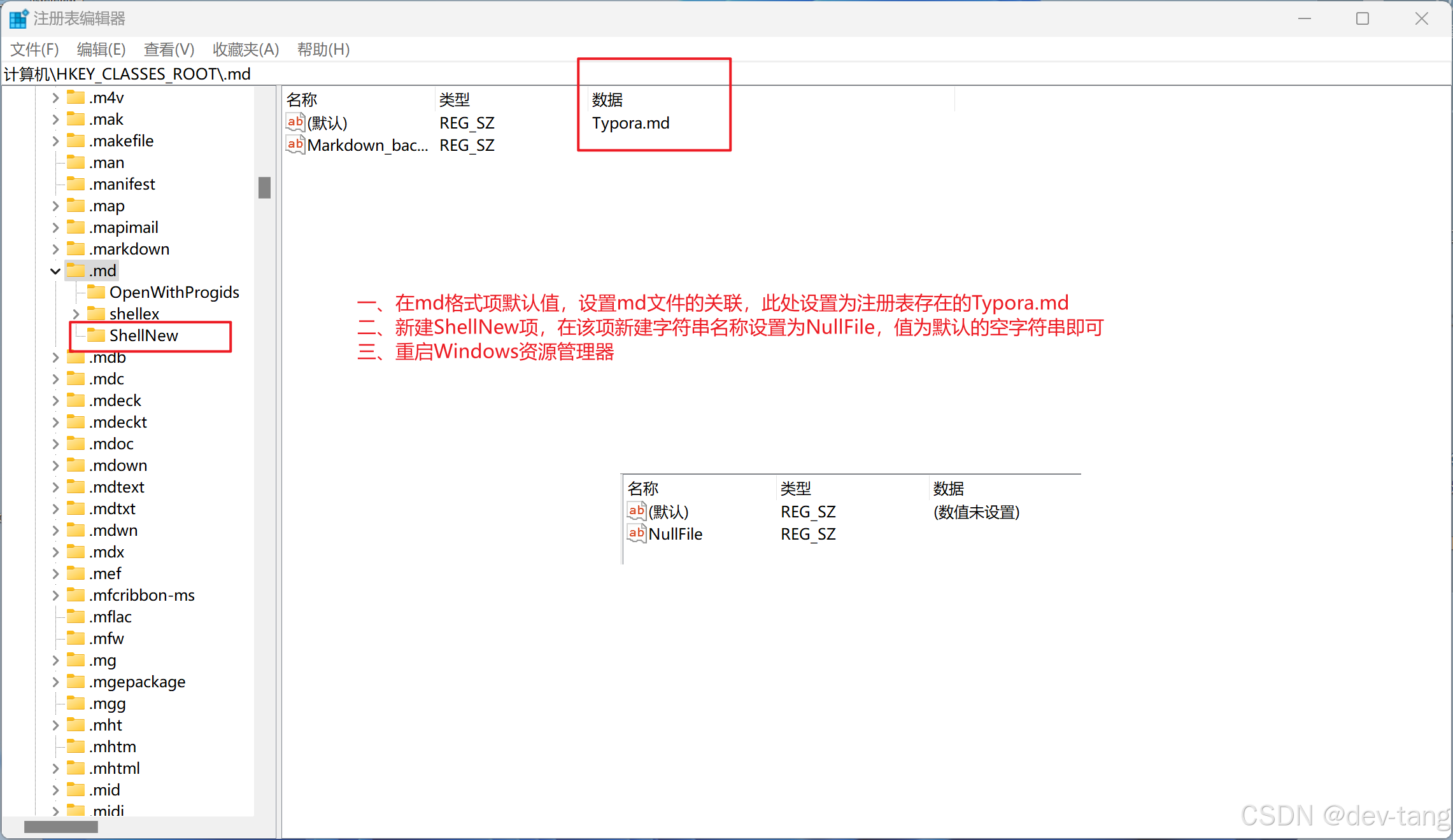This screenshot has width=1453, height=840.
Task: Open the 查看(V) menu
Action: click(169, 49)
